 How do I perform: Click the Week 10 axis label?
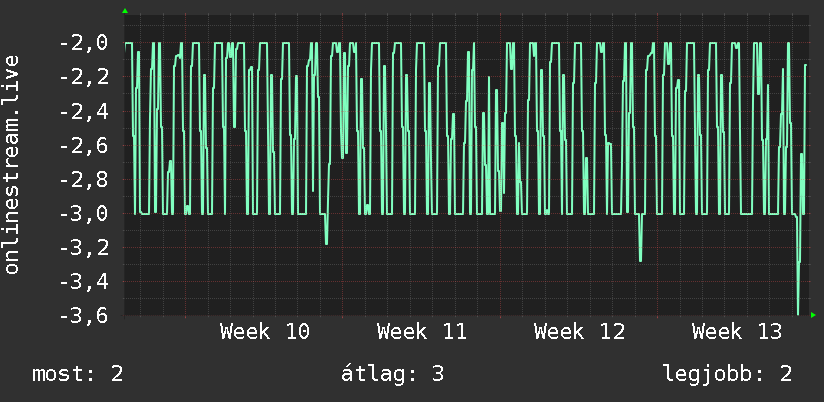tap(265, 332)
